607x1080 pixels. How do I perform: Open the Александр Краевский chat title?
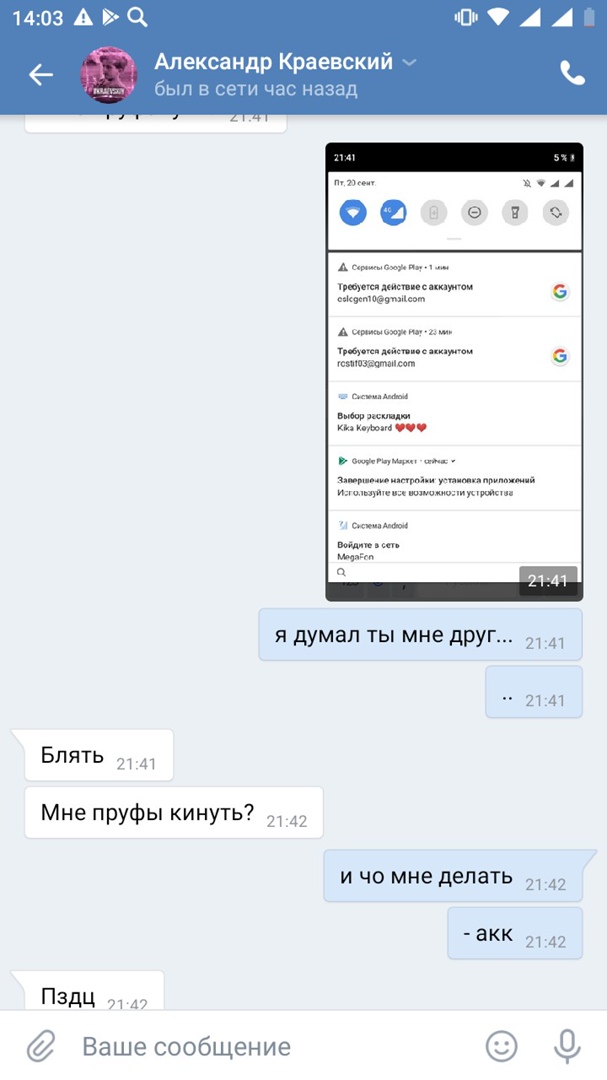pos(273,61)
